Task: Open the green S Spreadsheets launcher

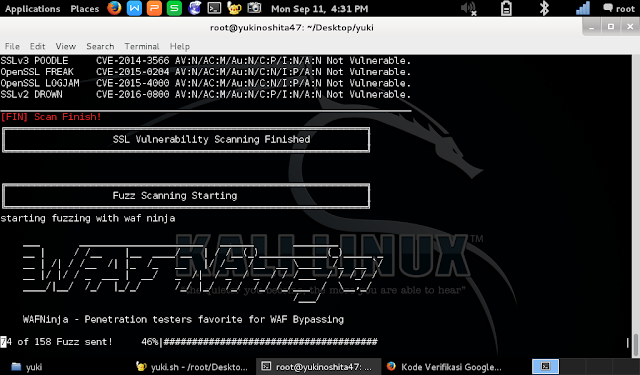Action: pyautogui.click(x=174, y=8)
